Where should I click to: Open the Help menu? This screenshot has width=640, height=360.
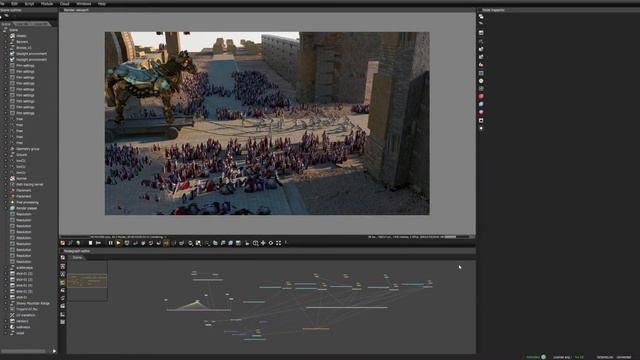102,3
